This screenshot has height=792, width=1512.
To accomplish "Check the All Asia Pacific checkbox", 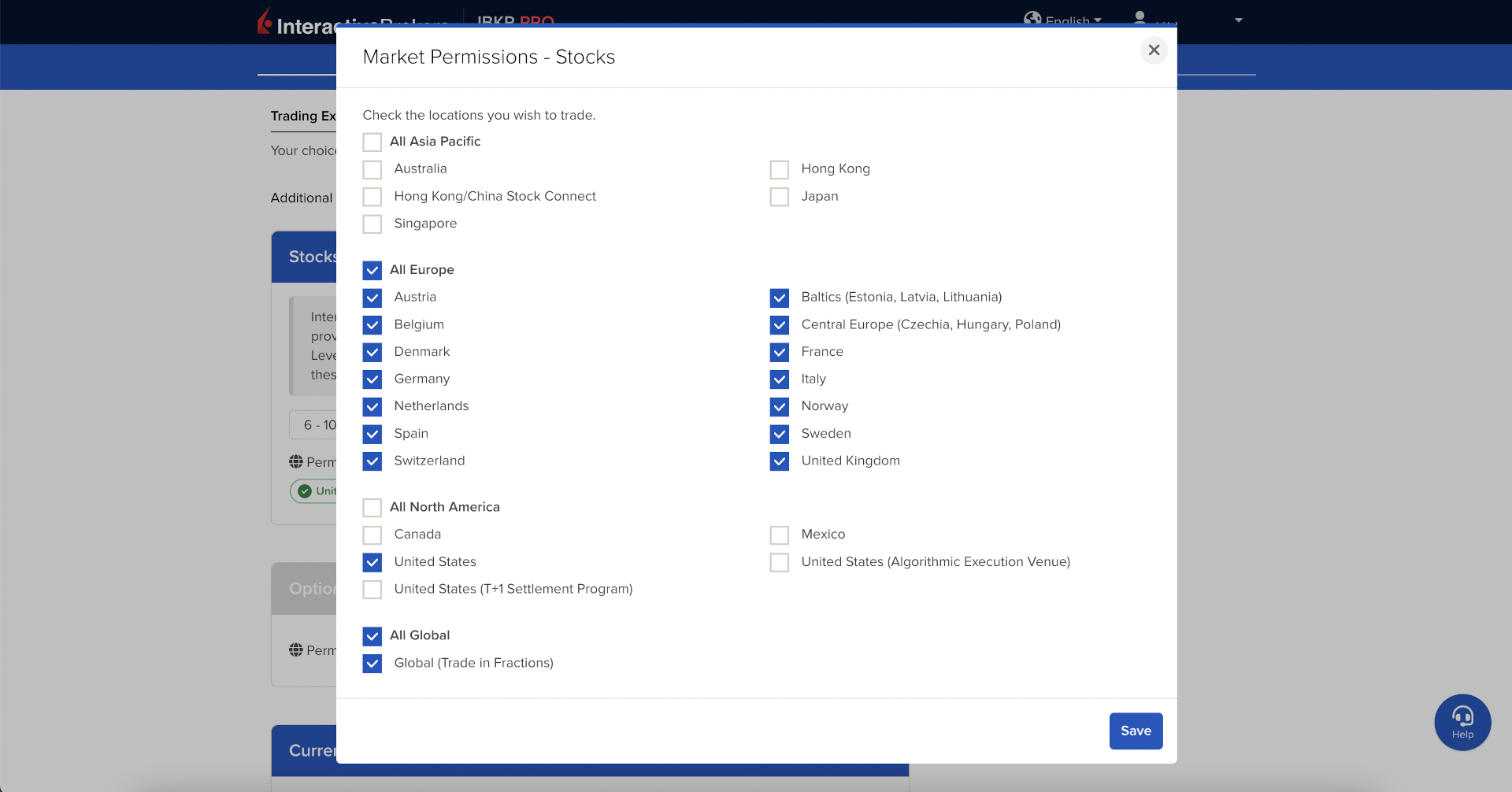I will click(x=372, y=142).
